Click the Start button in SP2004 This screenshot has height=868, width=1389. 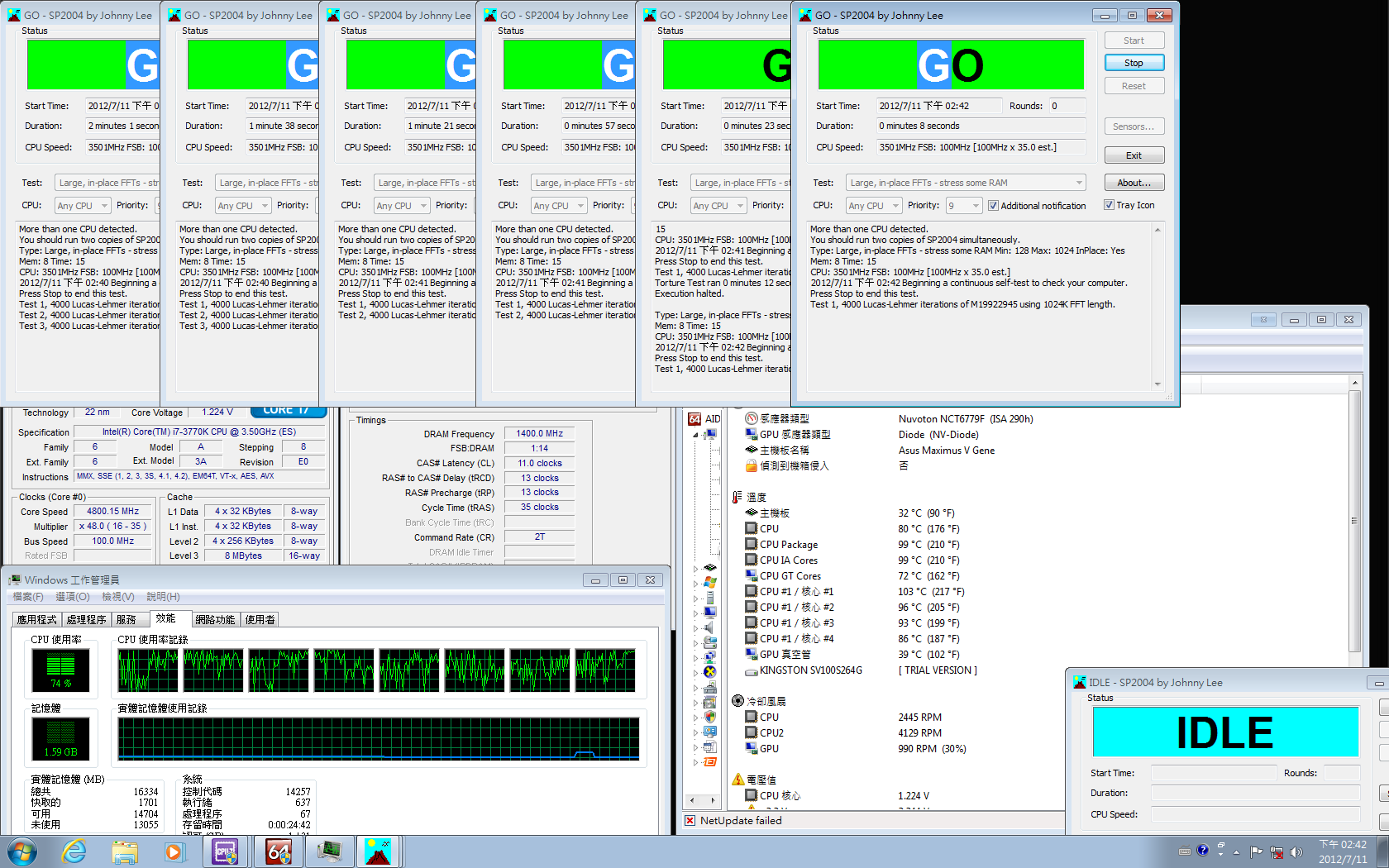[x=1134, y=41]
